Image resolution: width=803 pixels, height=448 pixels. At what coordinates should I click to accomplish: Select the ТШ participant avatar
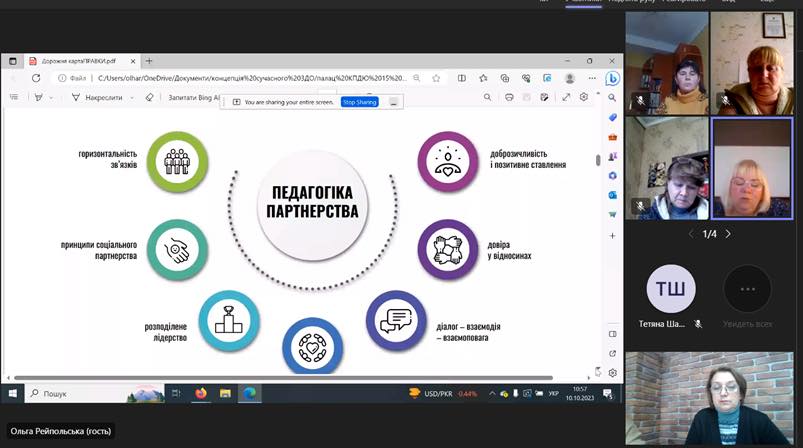[x=671, y=289]
